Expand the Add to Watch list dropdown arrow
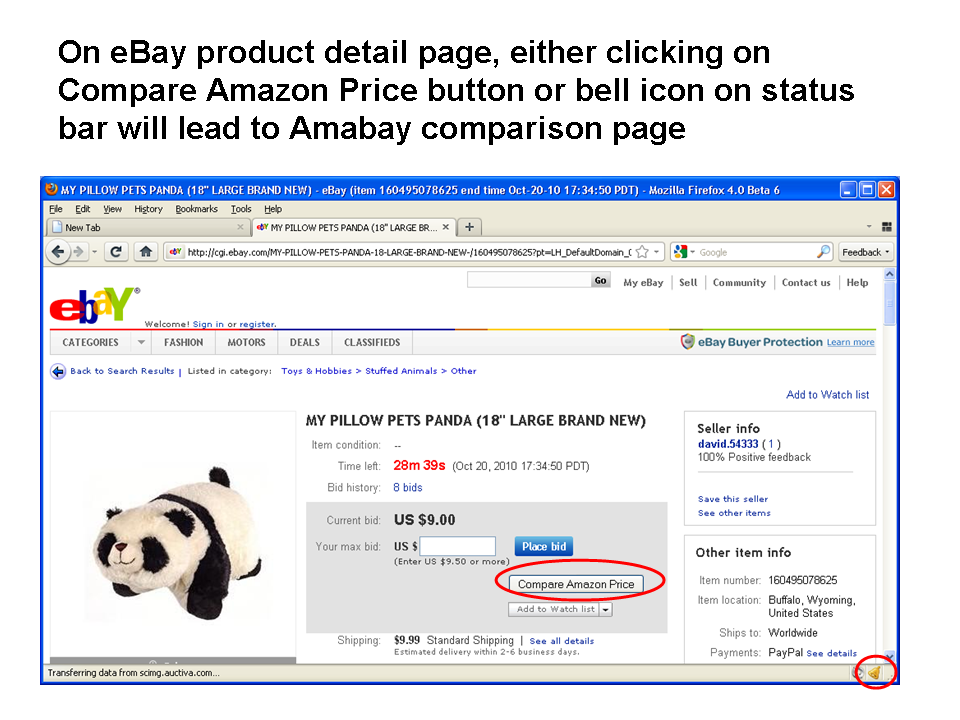Viewport: 960px width, 720px height. pos(606,609)
